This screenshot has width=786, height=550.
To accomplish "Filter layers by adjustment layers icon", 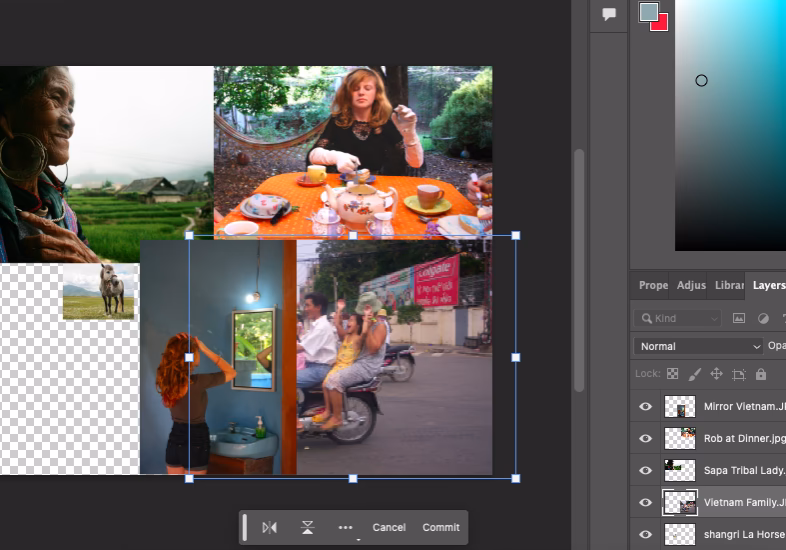I will tap(763, 318).
